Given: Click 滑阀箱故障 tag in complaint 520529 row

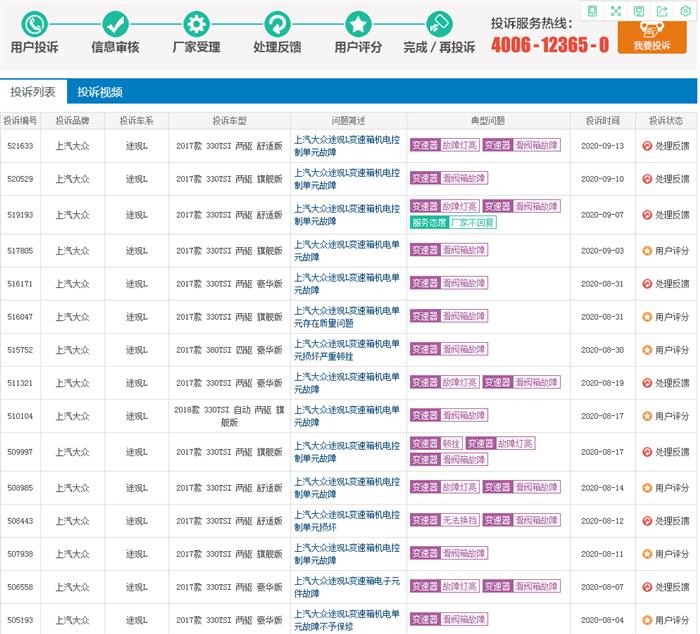Looking at the screenshot, I should 449,178.
